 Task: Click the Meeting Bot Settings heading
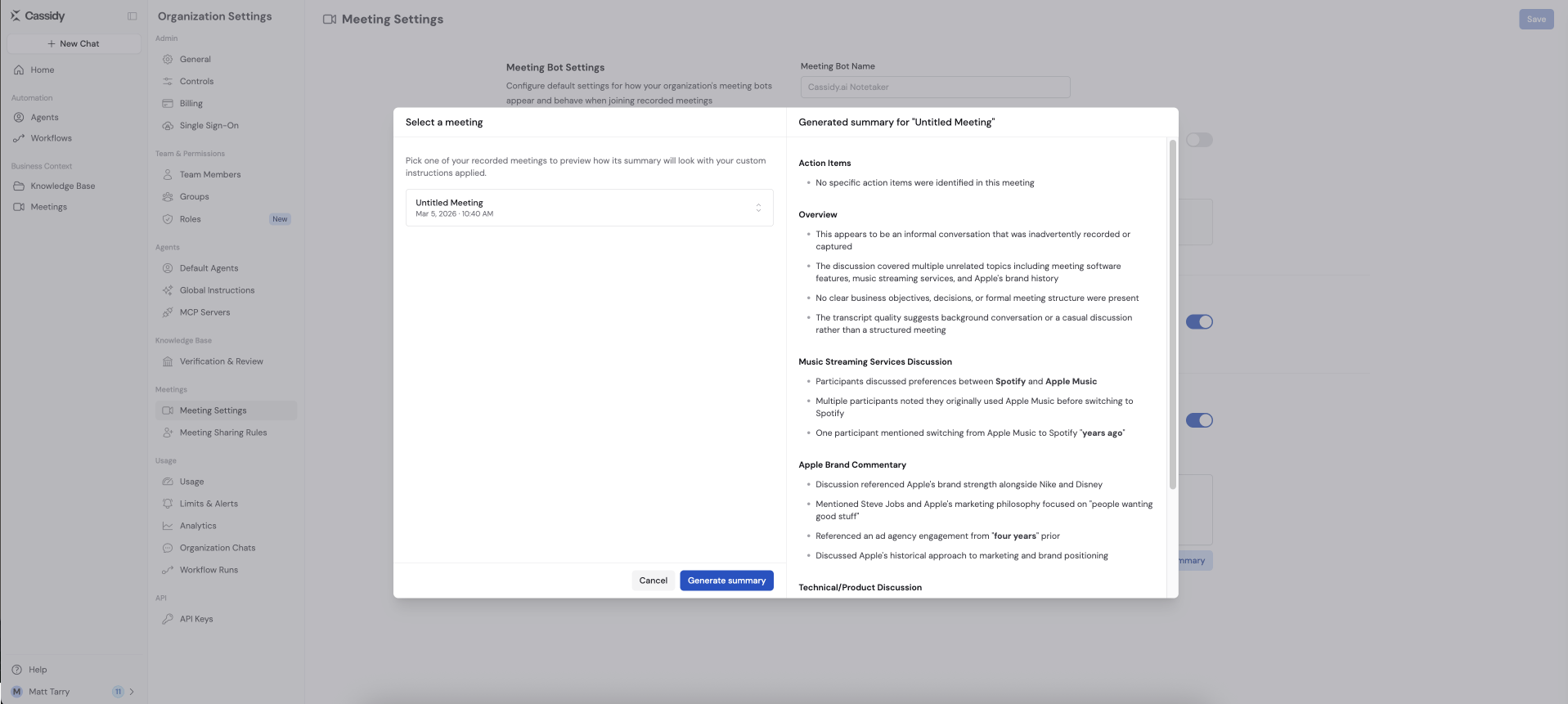pos(555,68)
